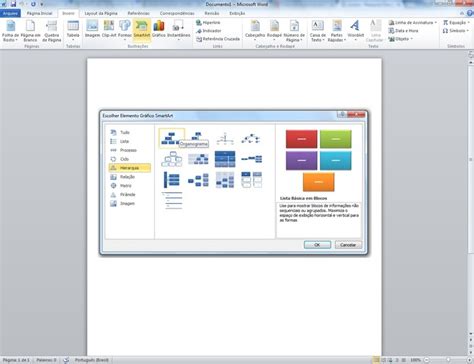Switch to the Correspondências tab
The image size is (474, 364).
point(177,13)
